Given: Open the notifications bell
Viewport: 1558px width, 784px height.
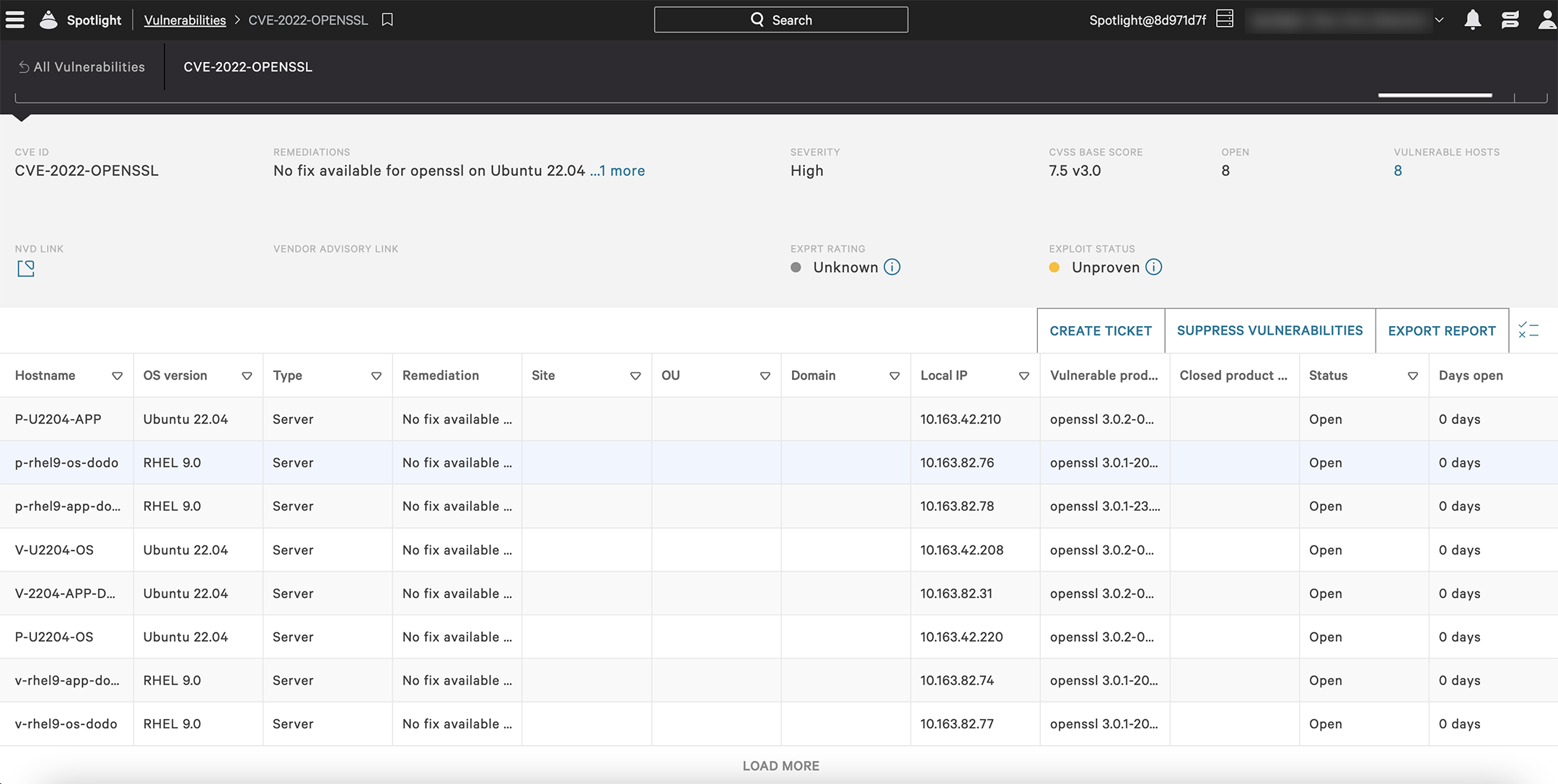Looking at the screenshot, I should click(1473, 19).
